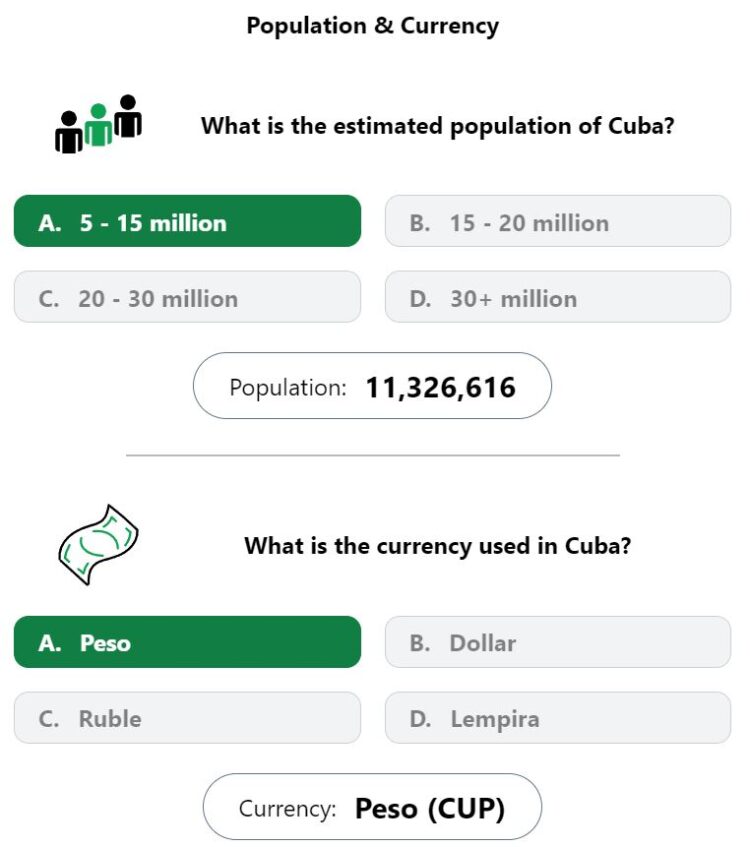The height and width of the screenshot is (847, 750).
Task: Click the Currency: label text
Action: click(x=287, y=809)
